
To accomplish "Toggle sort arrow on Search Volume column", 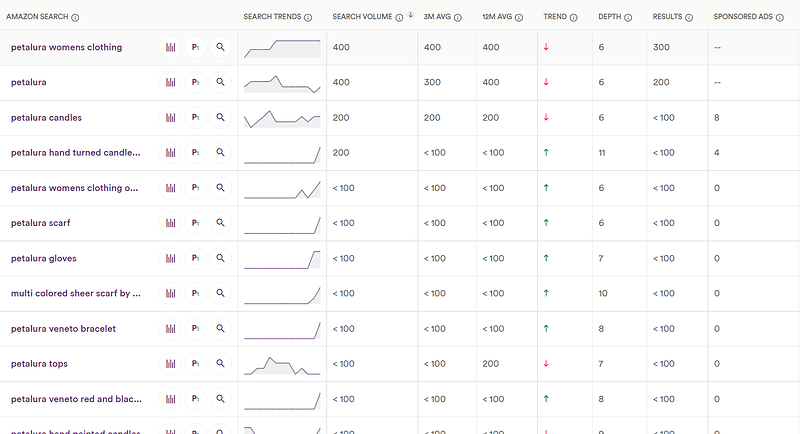I will coord(410,15).
